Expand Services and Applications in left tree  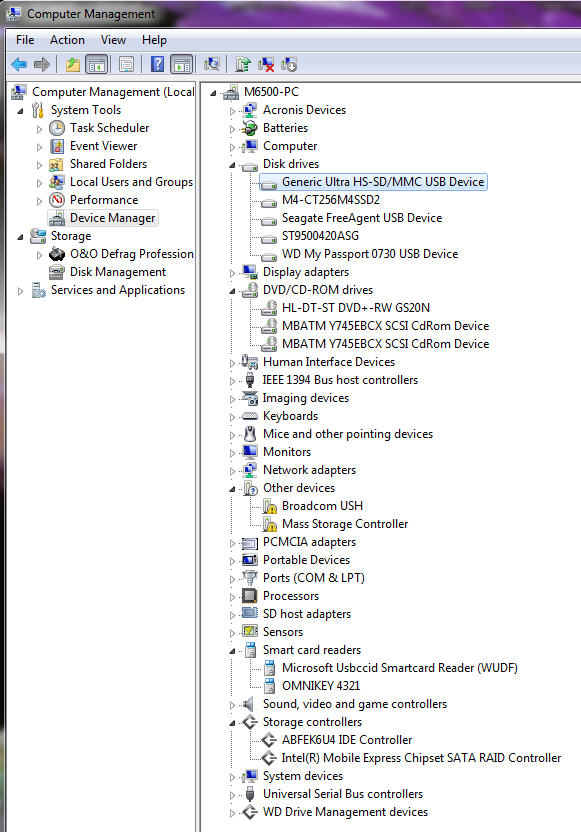(20, 291)
